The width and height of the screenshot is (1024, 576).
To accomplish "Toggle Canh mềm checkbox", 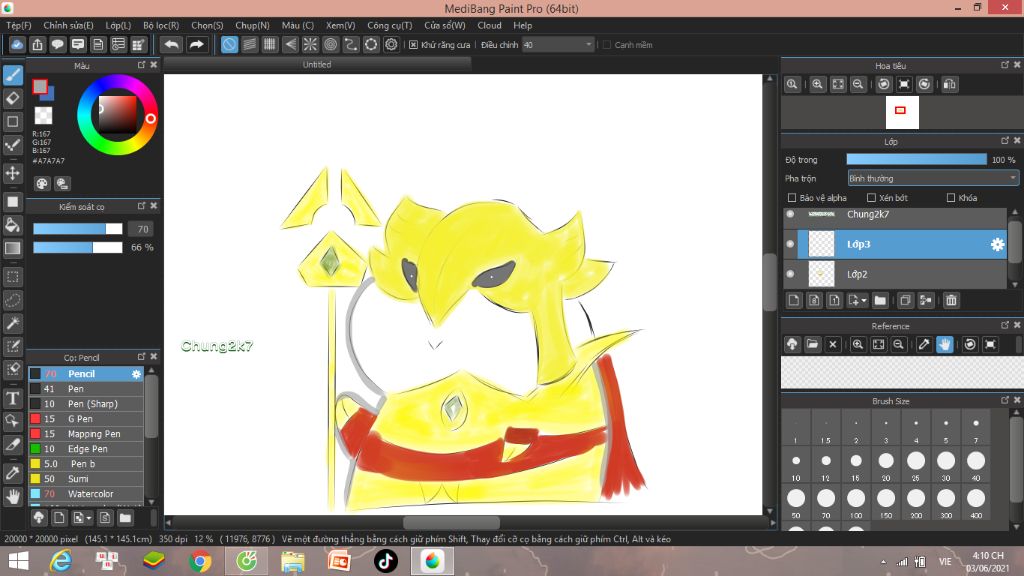I will 607,45.
